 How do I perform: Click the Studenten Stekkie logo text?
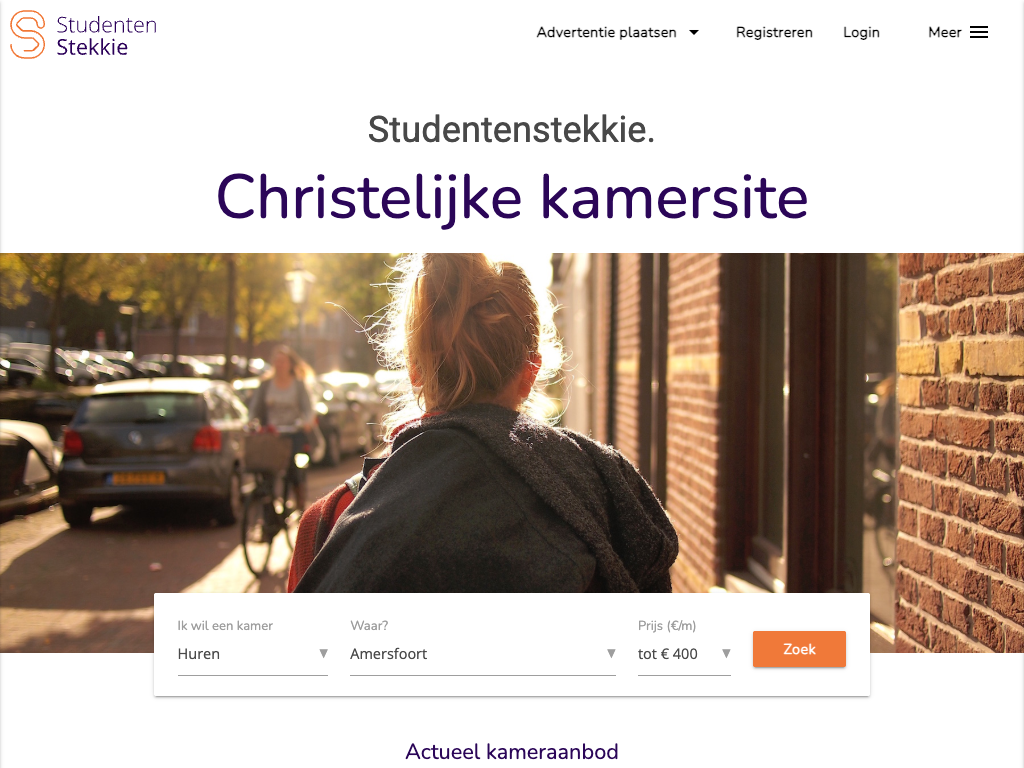(x=106, y=35)
